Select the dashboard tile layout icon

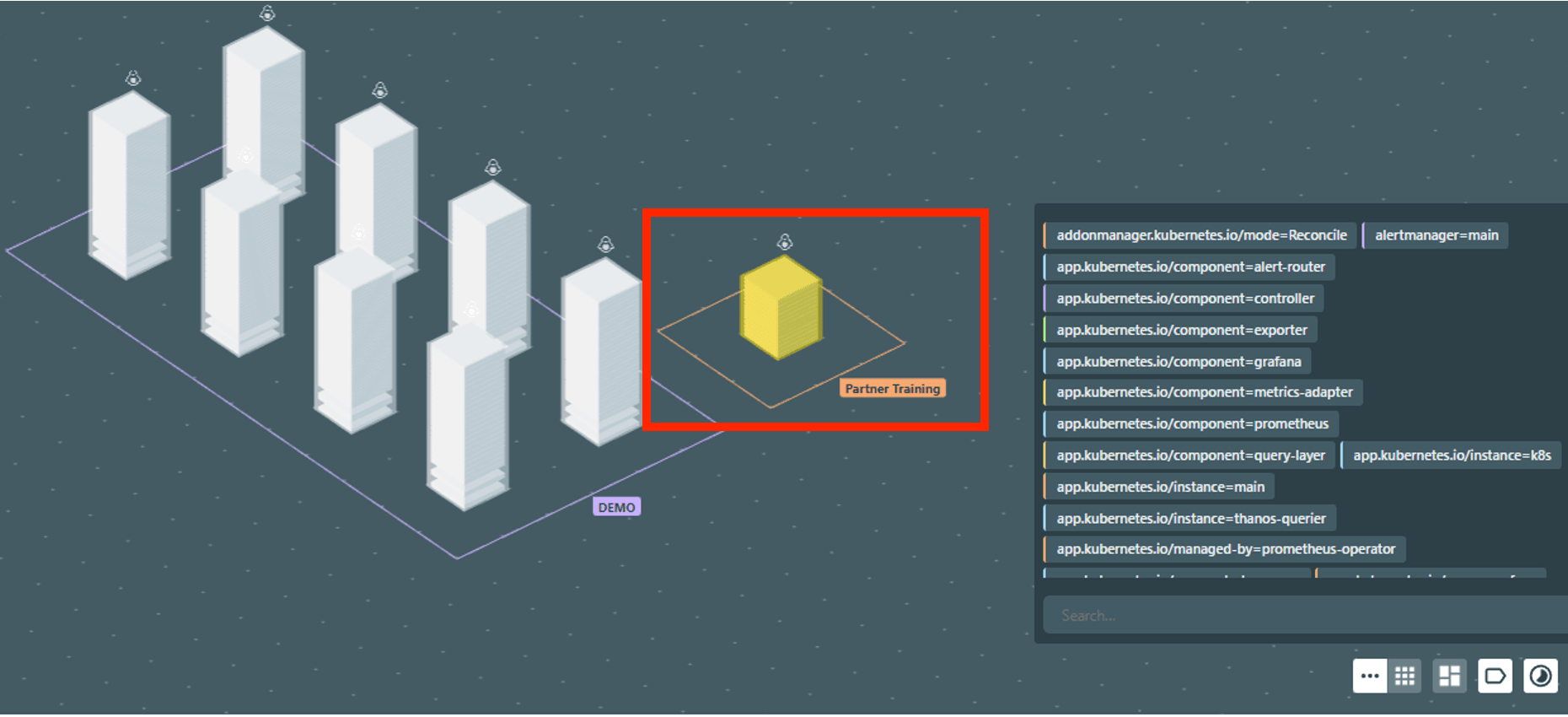pyautogui.click(x=1449, y=676)
